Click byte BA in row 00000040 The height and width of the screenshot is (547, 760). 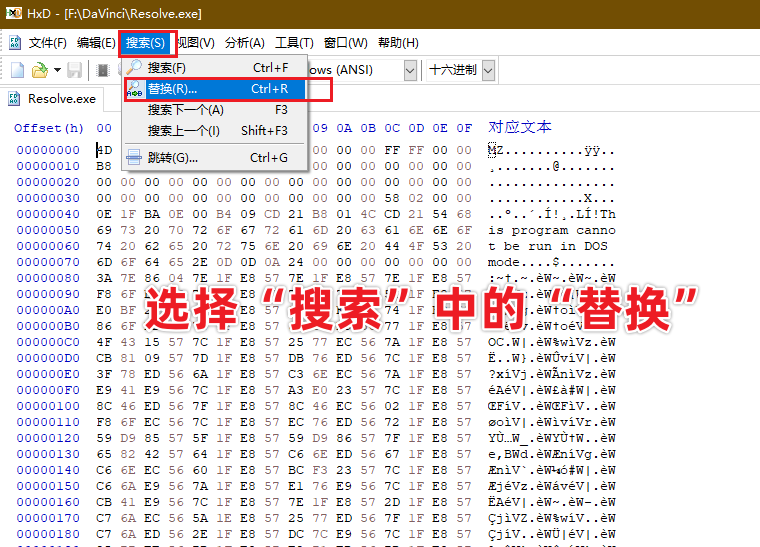click(152, 214)
